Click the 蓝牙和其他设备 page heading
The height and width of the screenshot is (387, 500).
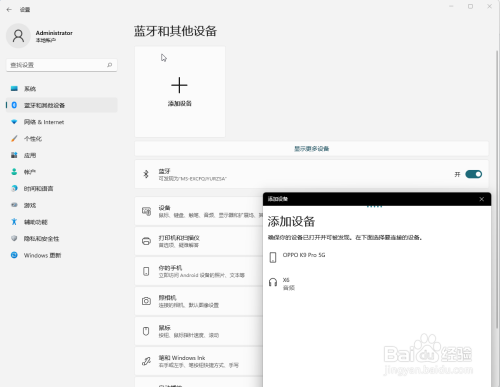(175, 31)
